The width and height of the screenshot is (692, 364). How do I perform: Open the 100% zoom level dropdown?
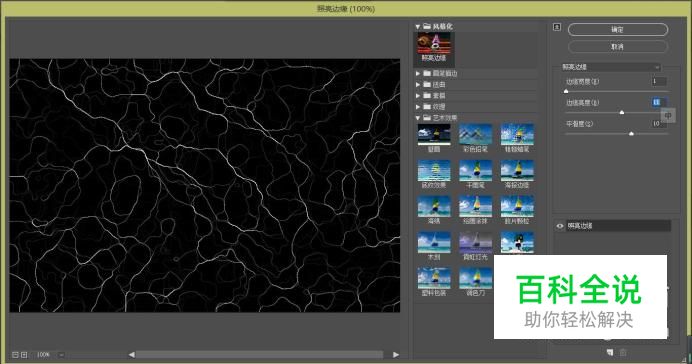click(x=62, y=355)
